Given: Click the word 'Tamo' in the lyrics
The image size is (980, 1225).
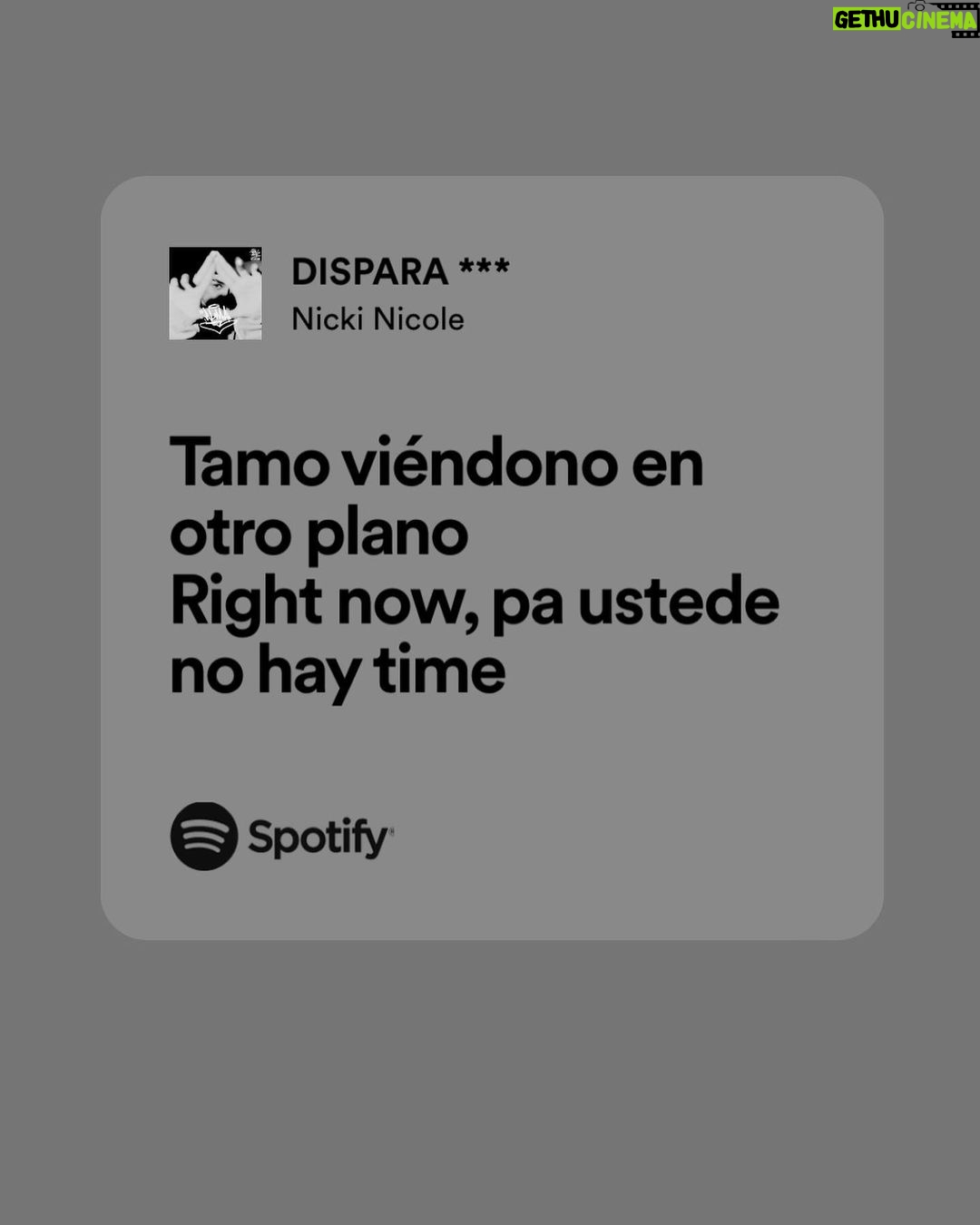Looking at the screenshot, I should (x=249, y=463).
